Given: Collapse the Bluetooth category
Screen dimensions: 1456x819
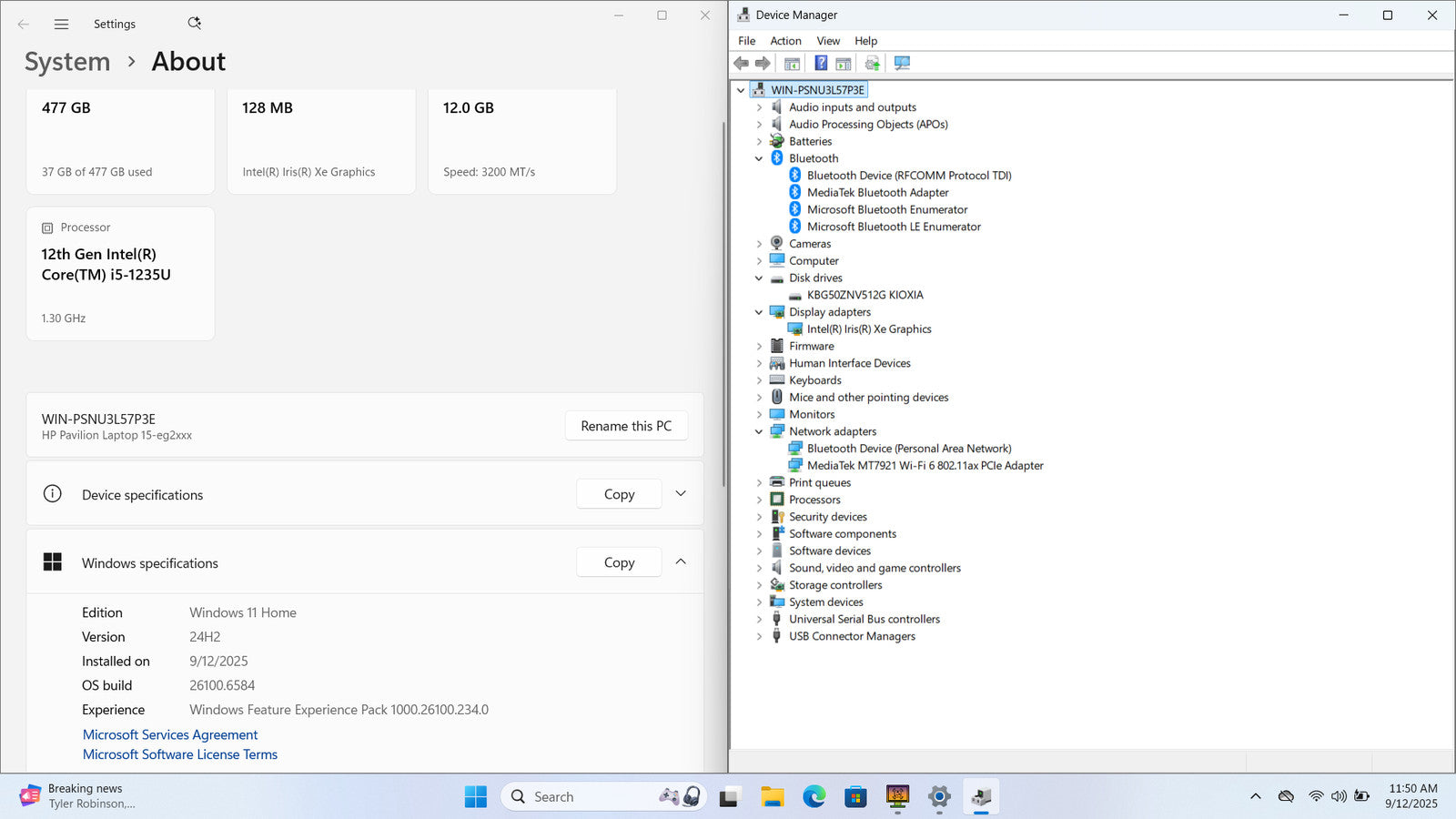Looking at the screenshot, I should point(759,158).
